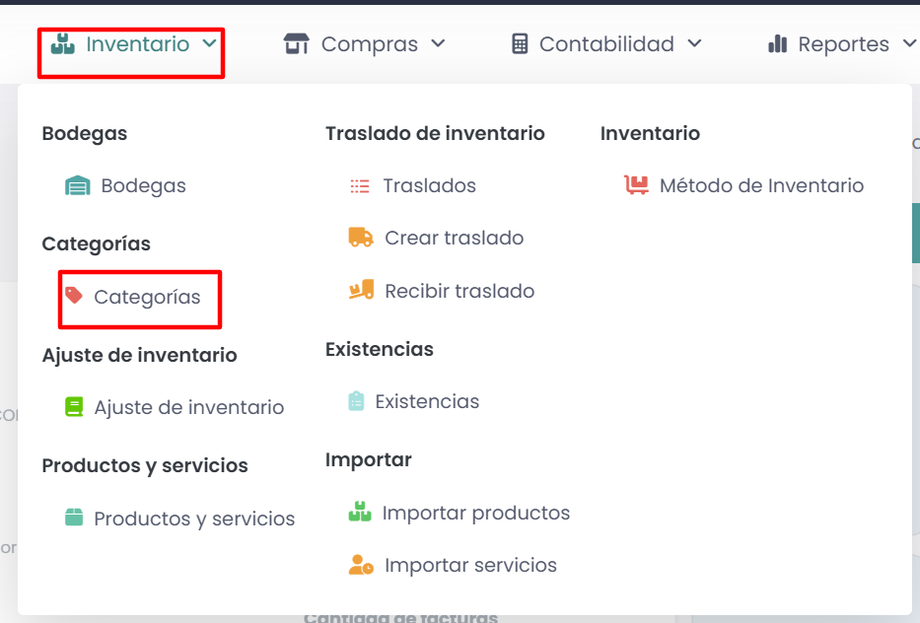Click the clipboard Existencias icon
This screenshot has width=920, height=623.
point(356,401)
